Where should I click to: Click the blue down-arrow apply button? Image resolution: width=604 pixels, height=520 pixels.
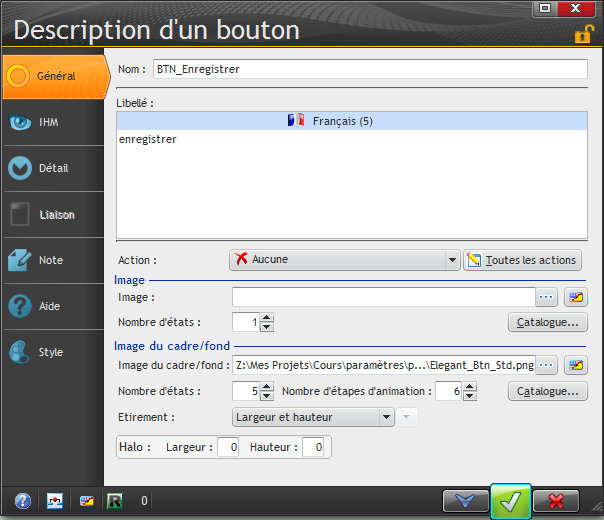click(466, 501)
